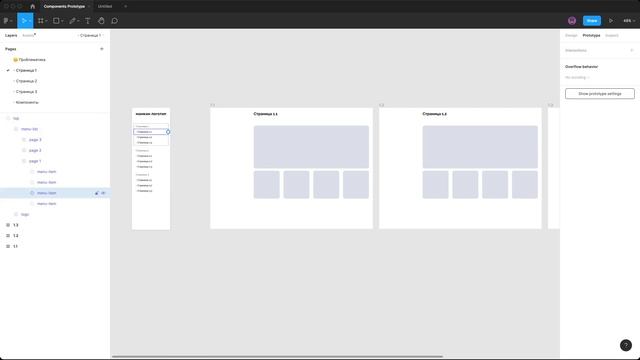Open the help question mark button
The image size is (640, 360).
point(626,345)
